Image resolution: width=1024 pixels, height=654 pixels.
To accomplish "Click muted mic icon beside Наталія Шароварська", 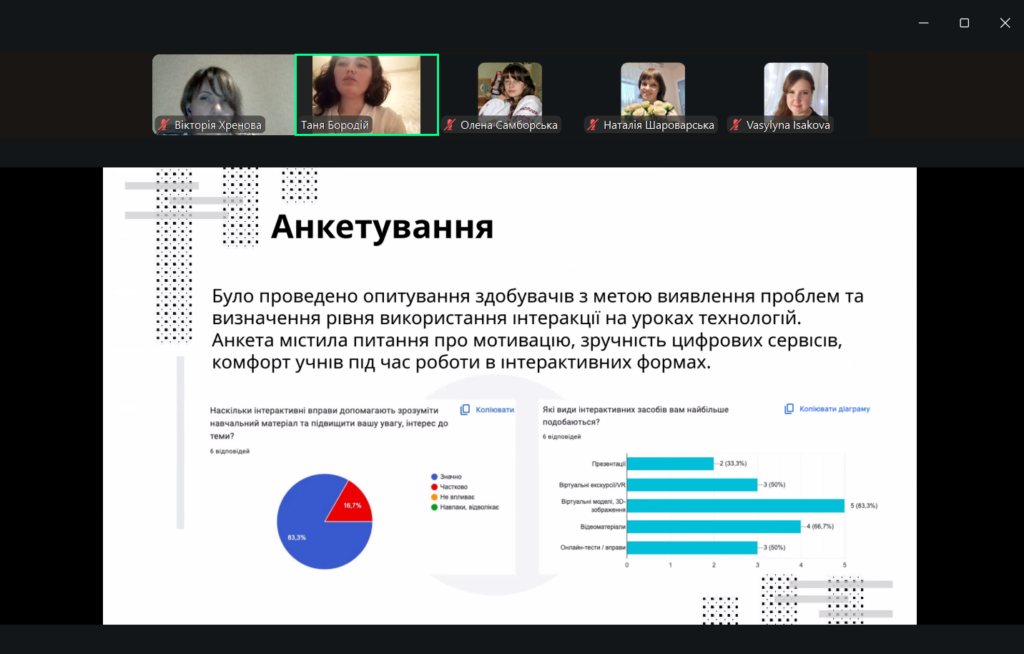I will click(x=593, y=126).
